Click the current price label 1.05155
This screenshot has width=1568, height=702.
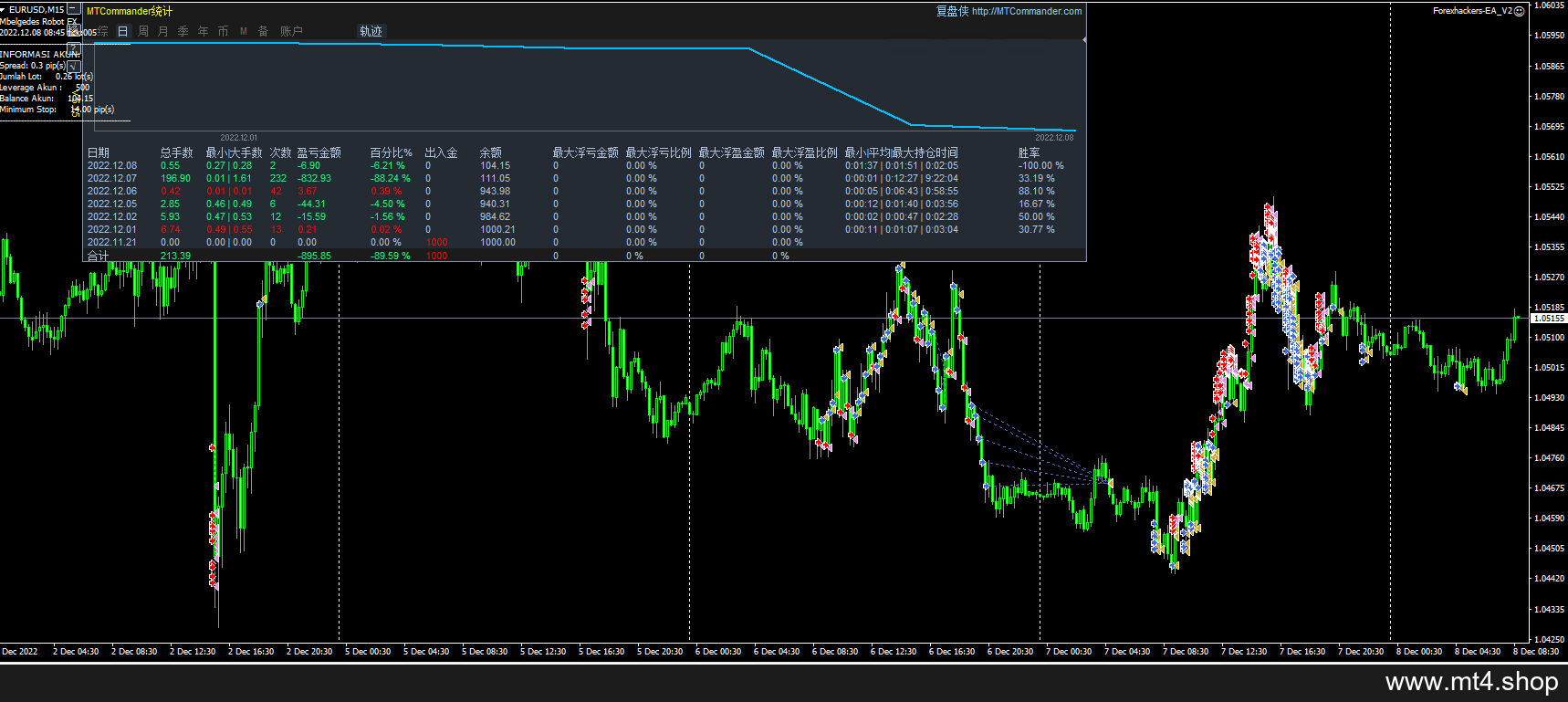click(x=1549, y=319)
